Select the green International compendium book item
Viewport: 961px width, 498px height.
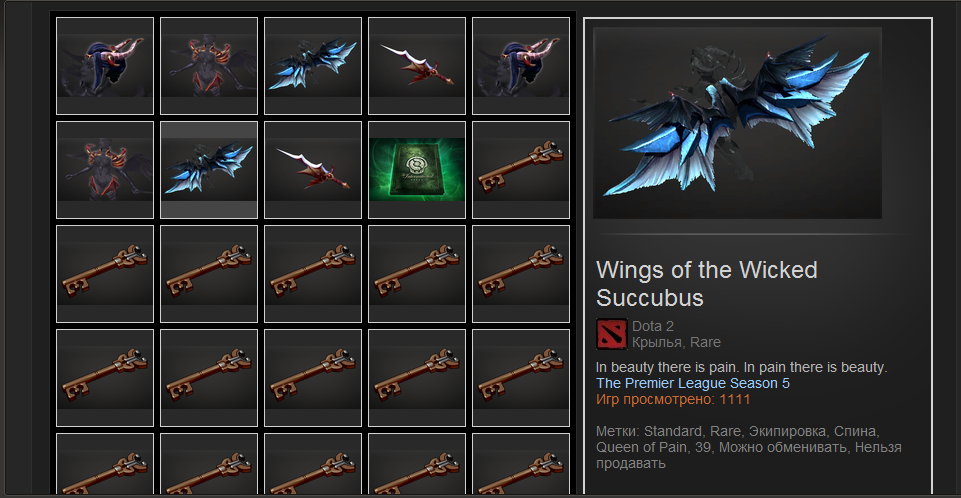(417, 170)
